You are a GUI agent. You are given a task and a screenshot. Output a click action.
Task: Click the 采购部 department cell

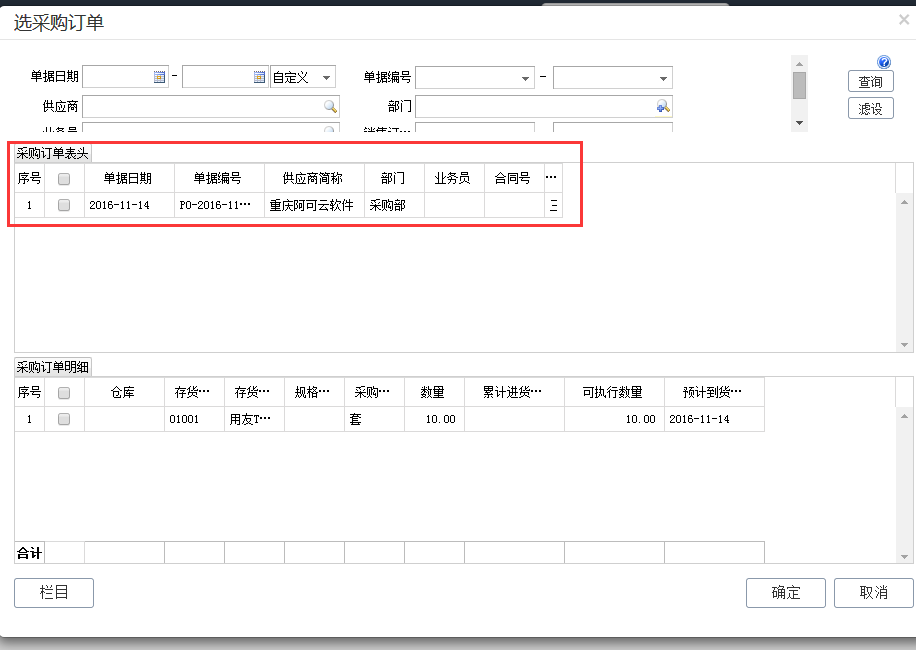tap(394, 205)
